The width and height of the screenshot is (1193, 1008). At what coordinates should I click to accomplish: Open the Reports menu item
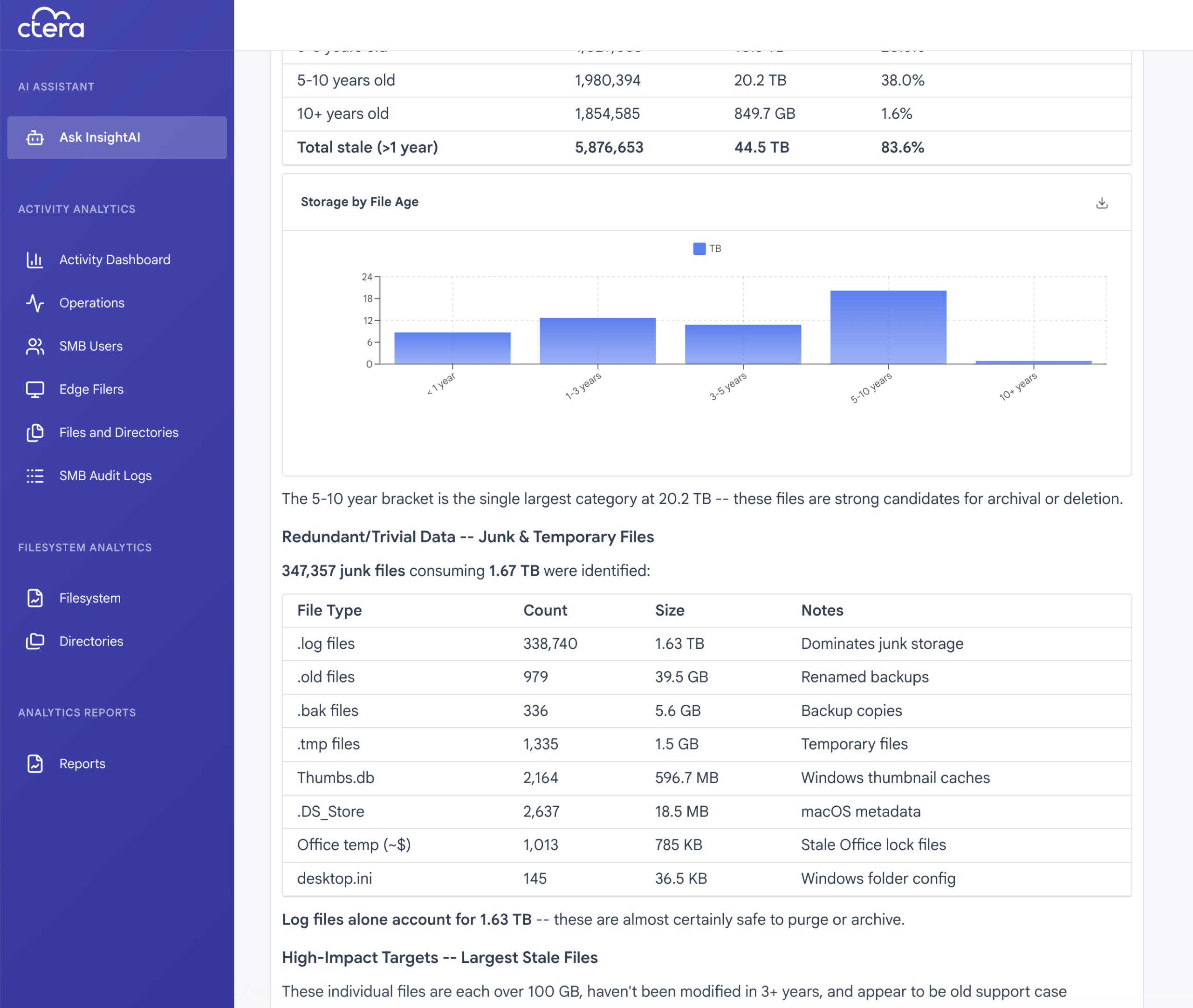click(82, 764)
